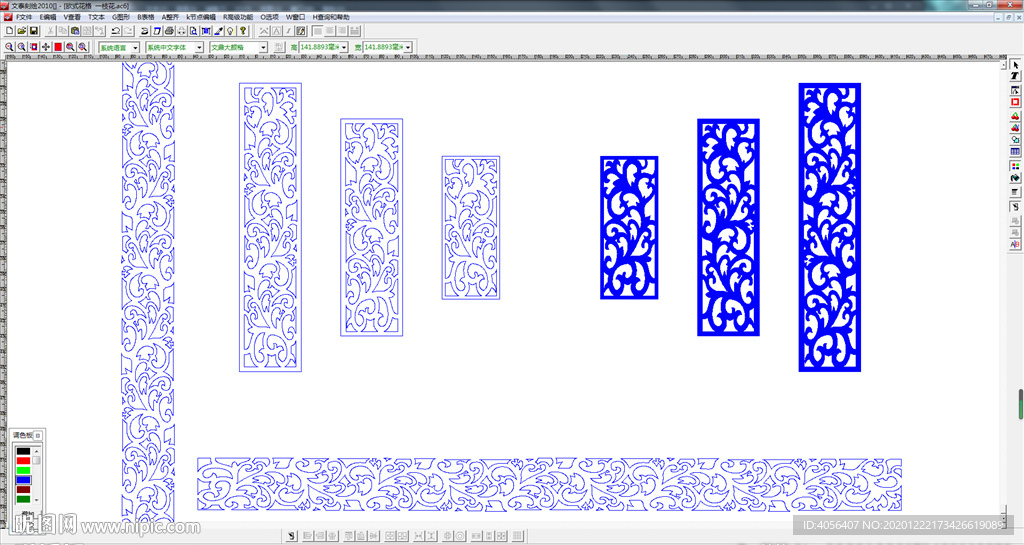Click the node edit icon on right toolbar
Screen dimensions: 1024x545
(x=1015, y=90)
